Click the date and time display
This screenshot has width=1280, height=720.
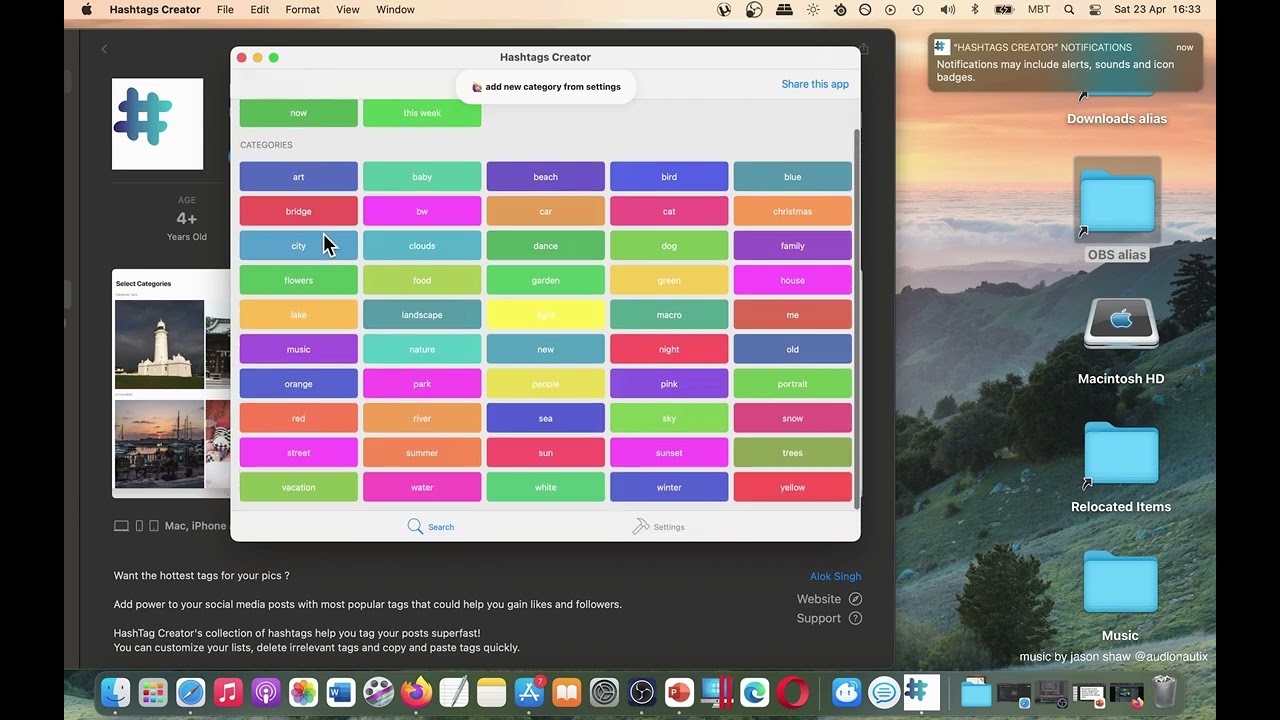(x=1157, y=10)
